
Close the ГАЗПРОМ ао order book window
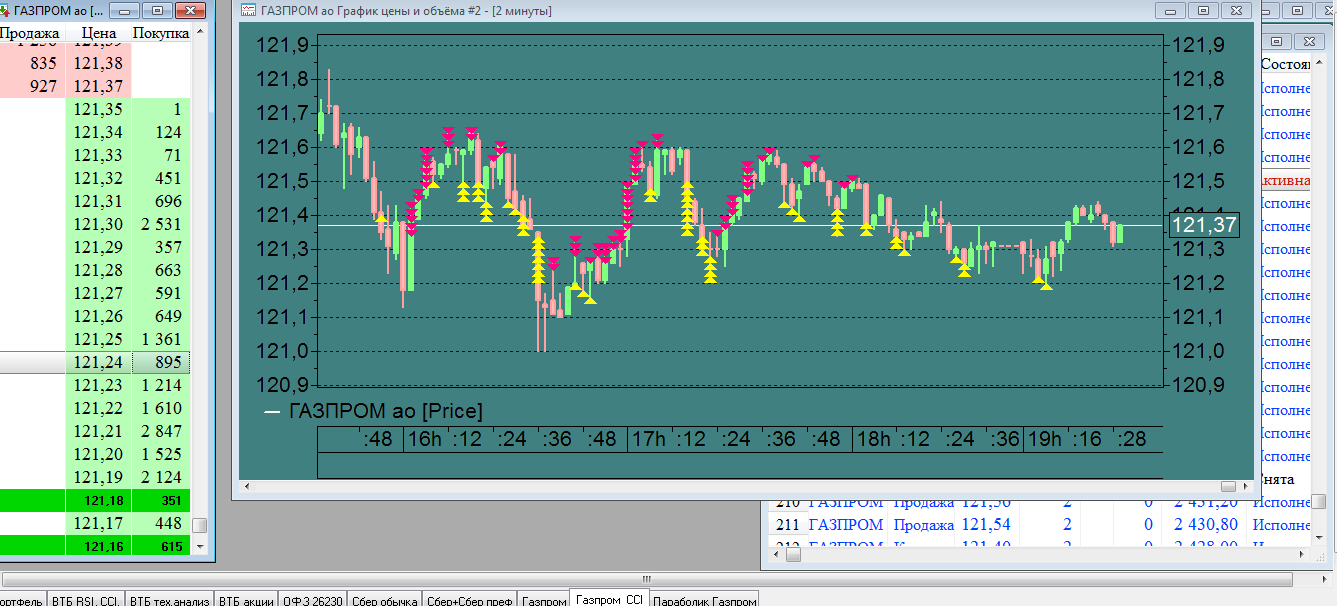pyautogui.click(x=190, y=11)
